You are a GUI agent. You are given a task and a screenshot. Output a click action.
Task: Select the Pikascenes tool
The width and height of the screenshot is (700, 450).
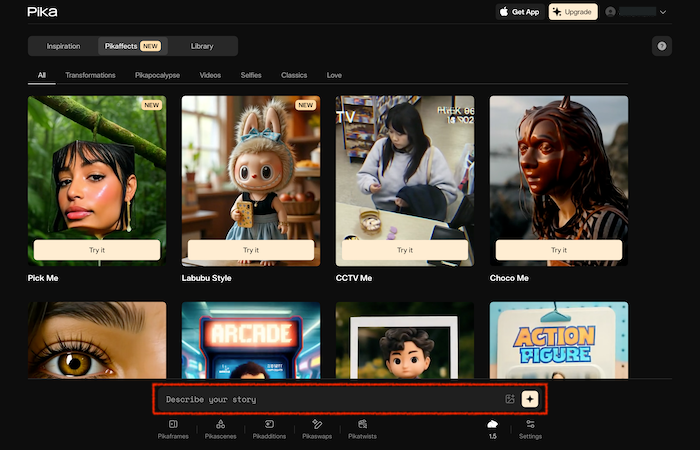(220, 429)
